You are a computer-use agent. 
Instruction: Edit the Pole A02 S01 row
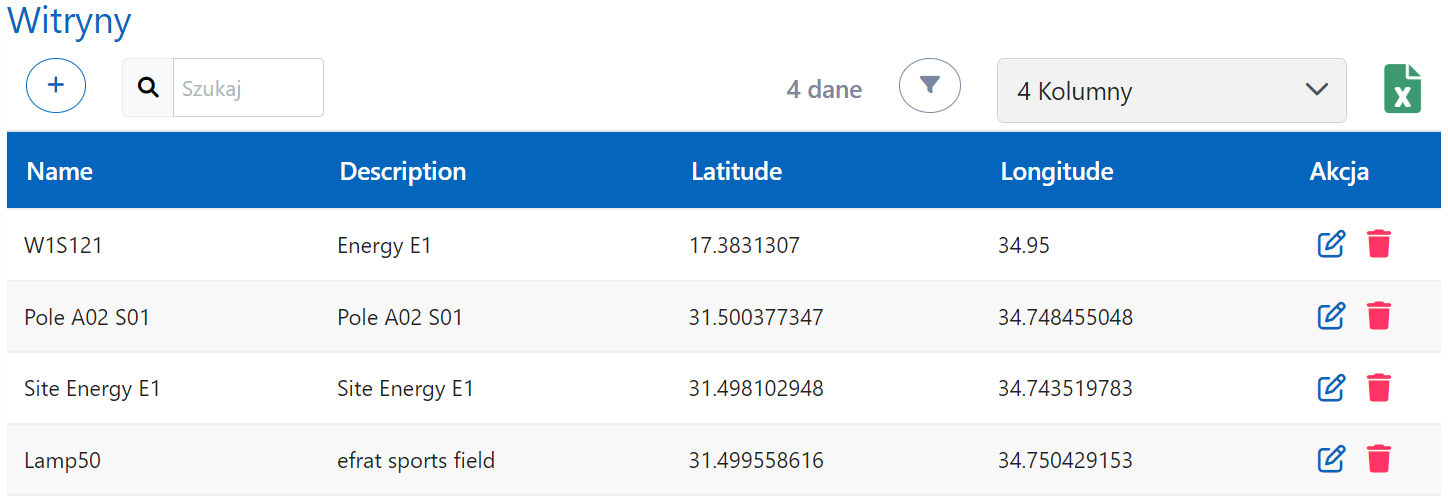point(1331,316)
